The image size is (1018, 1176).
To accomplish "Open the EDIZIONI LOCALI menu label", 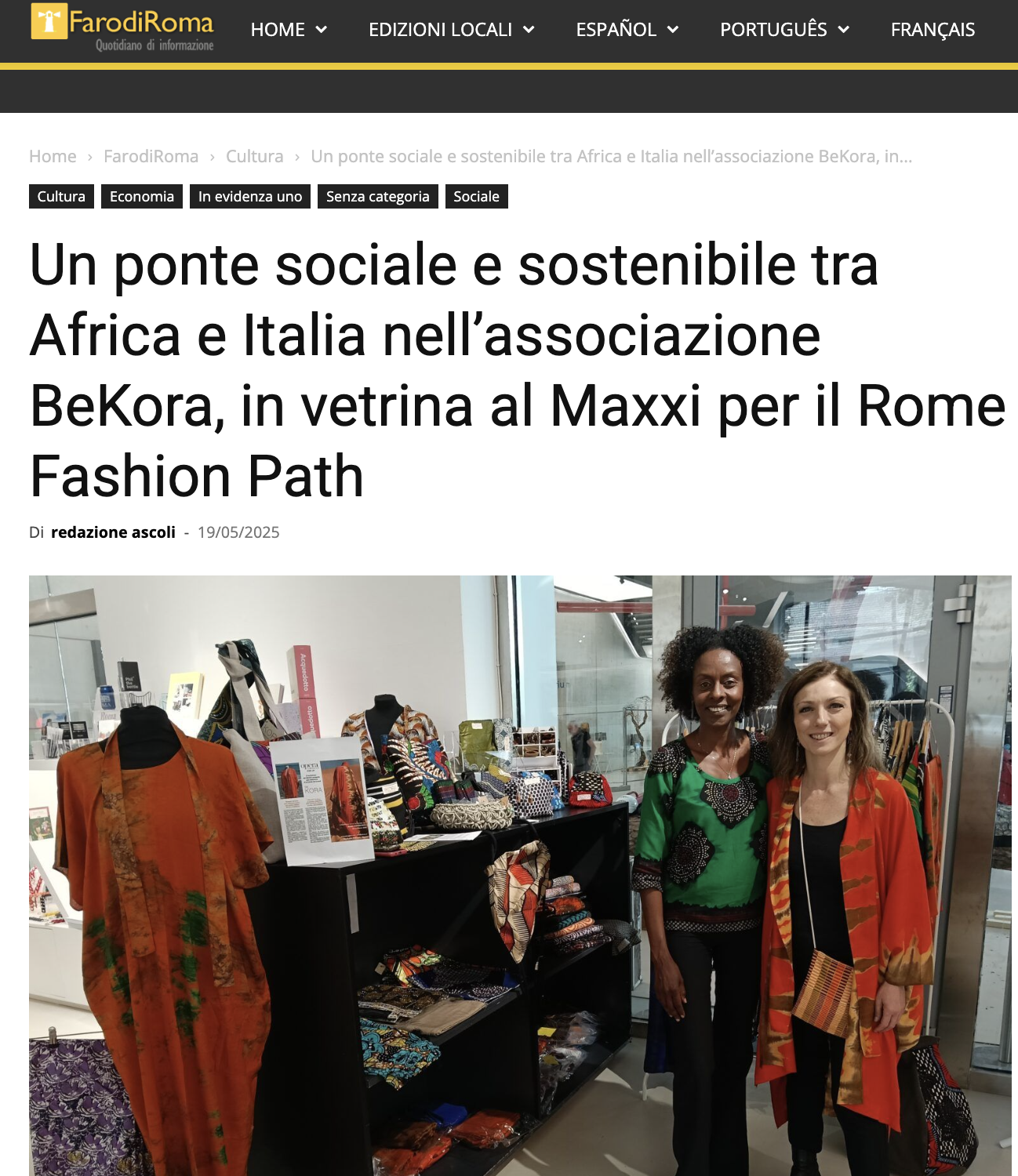I will click(440, 30).
